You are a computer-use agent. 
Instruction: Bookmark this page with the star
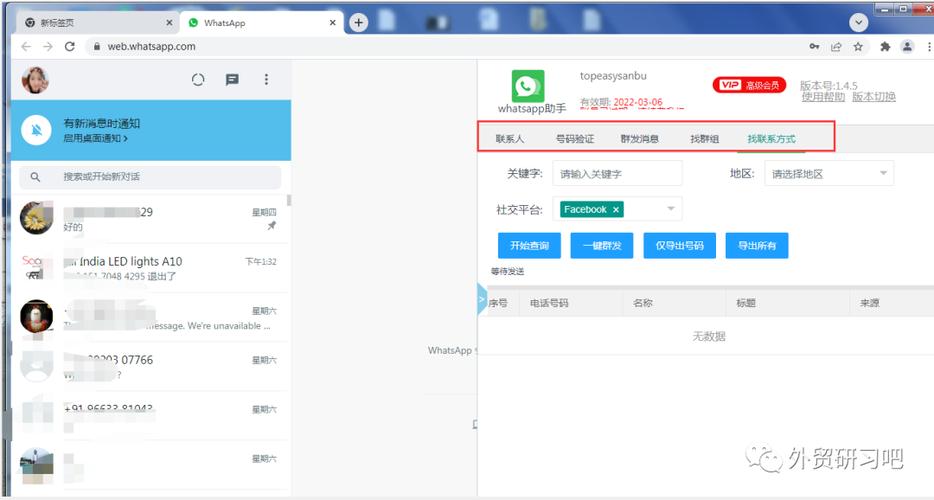pos(858,46)
